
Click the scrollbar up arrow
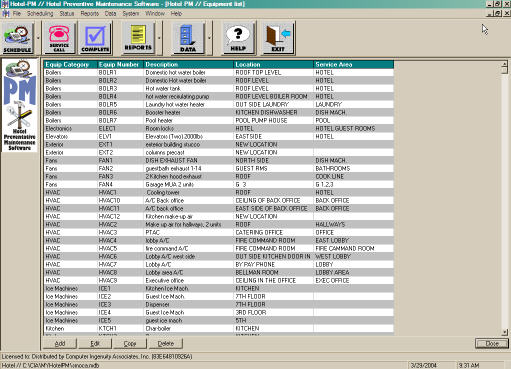[x=505, y=64]
